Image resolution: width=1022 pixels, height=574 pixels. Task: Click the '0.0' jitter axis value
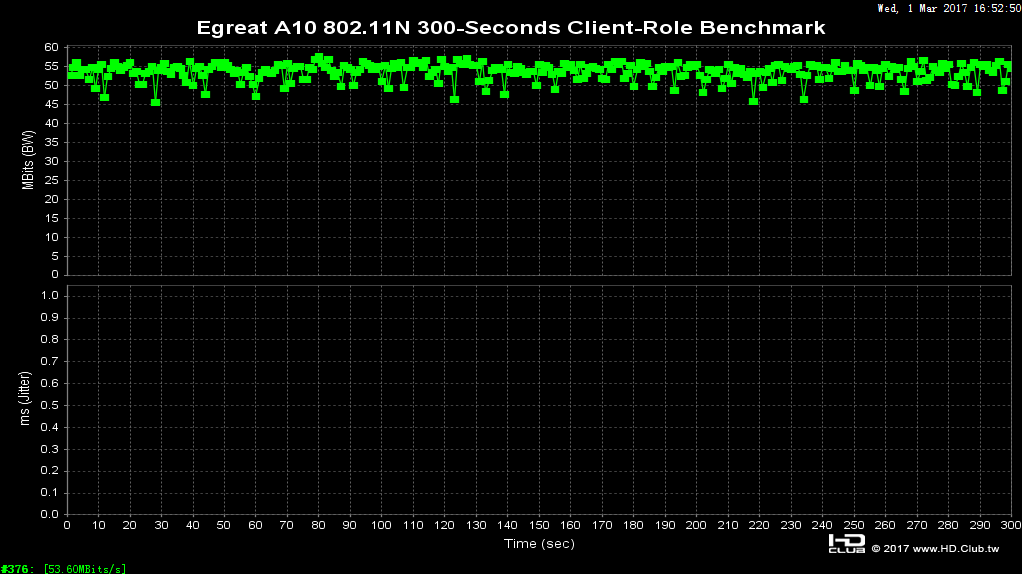tap(50, 515)
